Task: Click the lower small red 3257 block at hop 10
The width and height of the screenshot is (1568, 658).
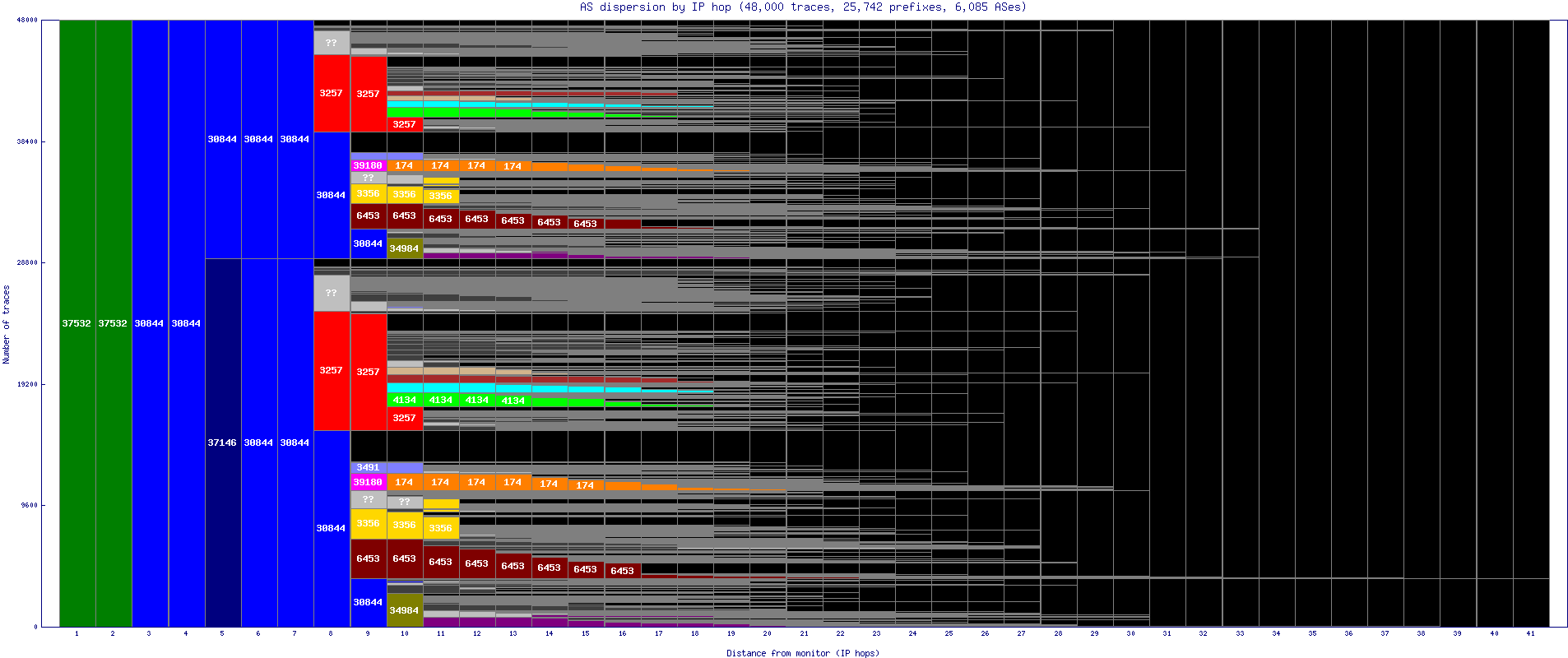Action: coord(404,418)
